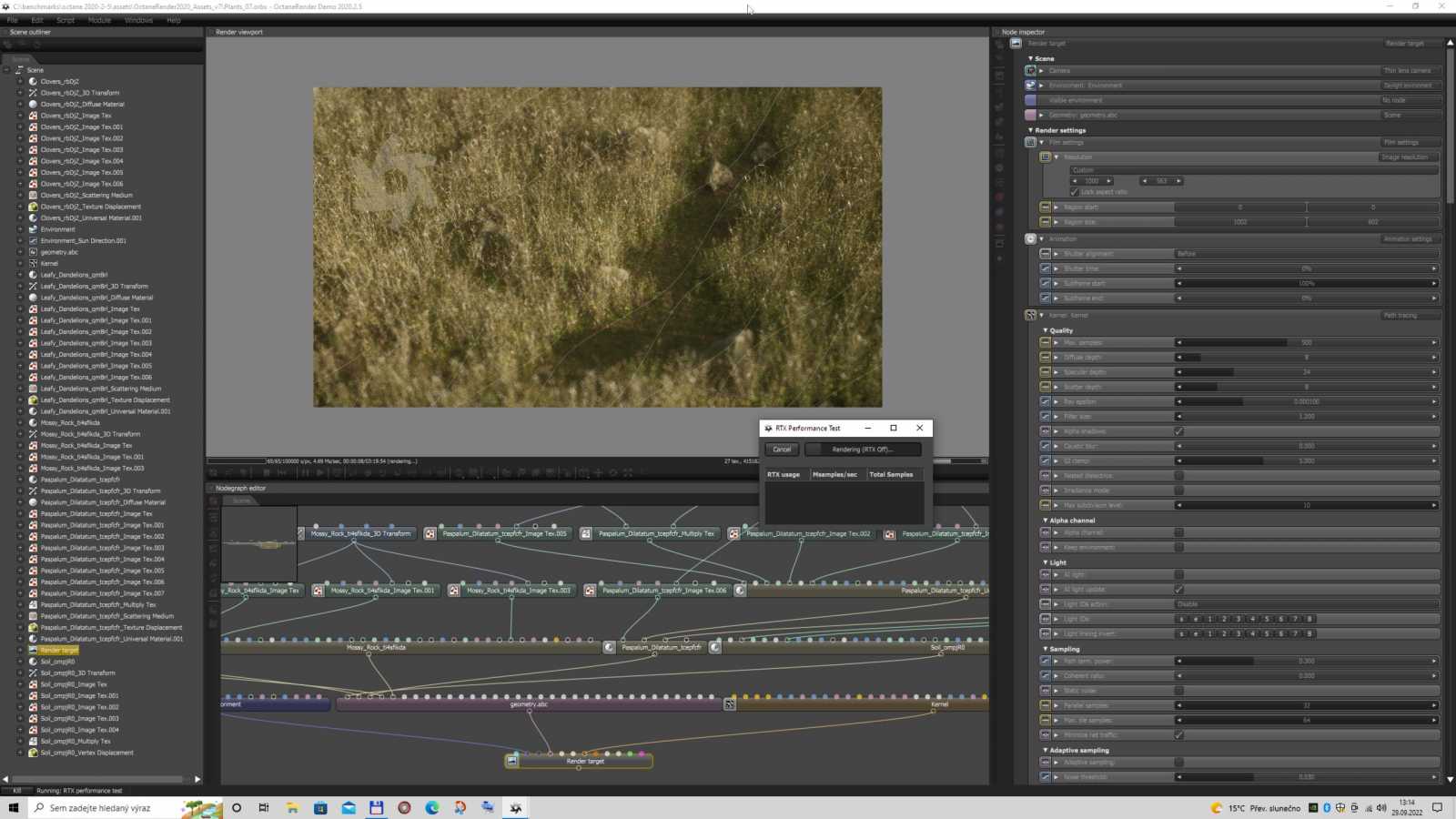Enable the Keep environment checkbox
Image resolution: width=1456 pixels, height=819 pixels.
pos(1178,548)
